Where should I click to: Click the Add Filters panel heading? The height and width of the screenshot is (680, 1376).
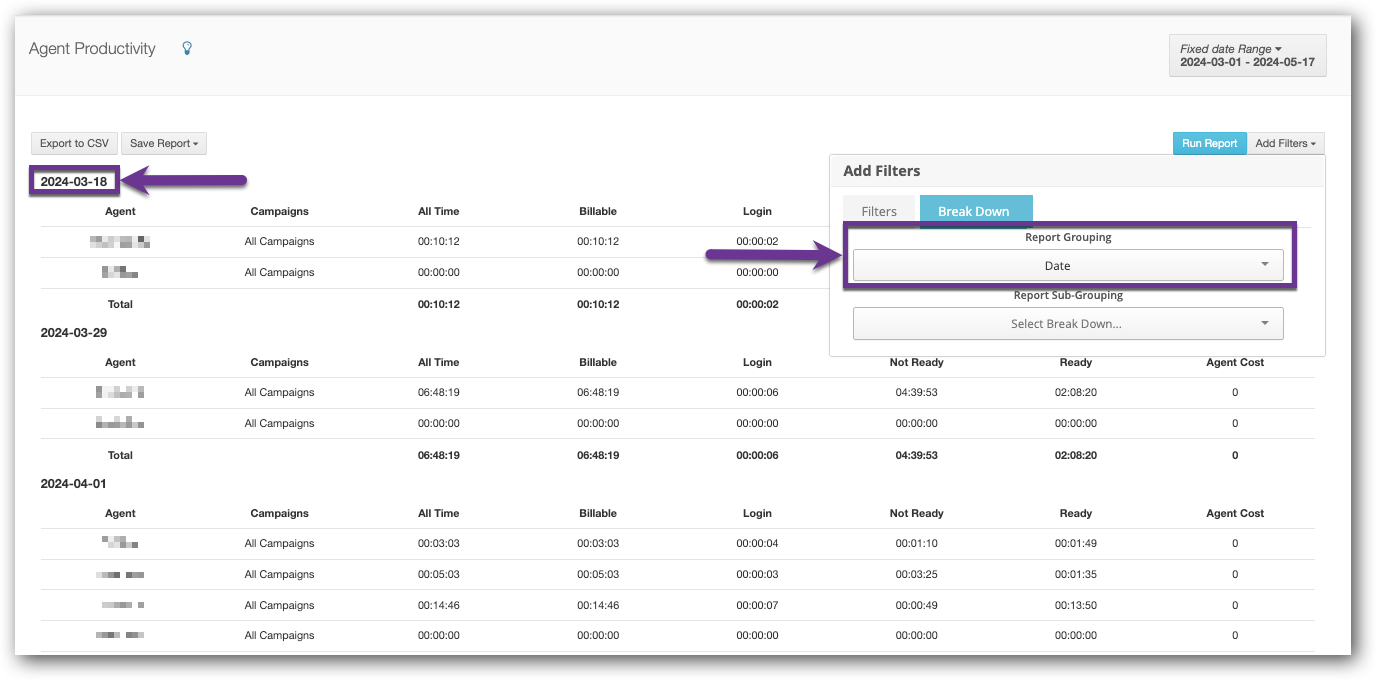pyautogui.click(x=882, y=171)
